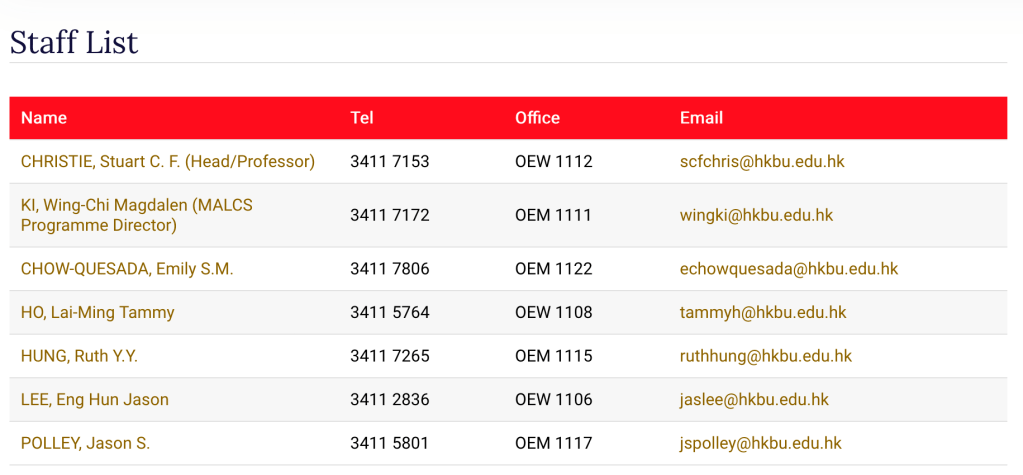Image resolution: width=1023 pixels, height=475 pixels.
Task: Click phone number 3411 7153
Action: pos(389,161)
